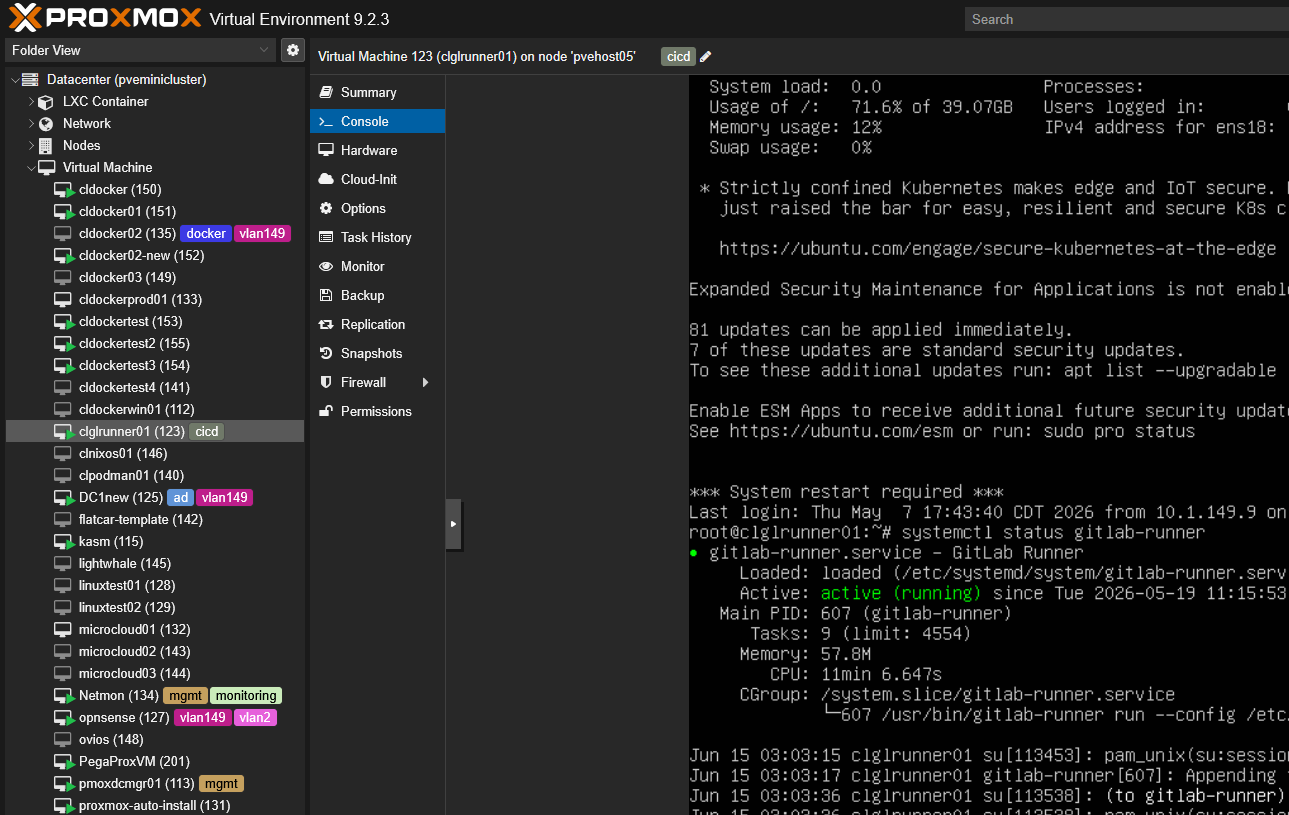Click the Replication arrows icon
Viewport: 1289px width, 815px height.
(325, 324)
